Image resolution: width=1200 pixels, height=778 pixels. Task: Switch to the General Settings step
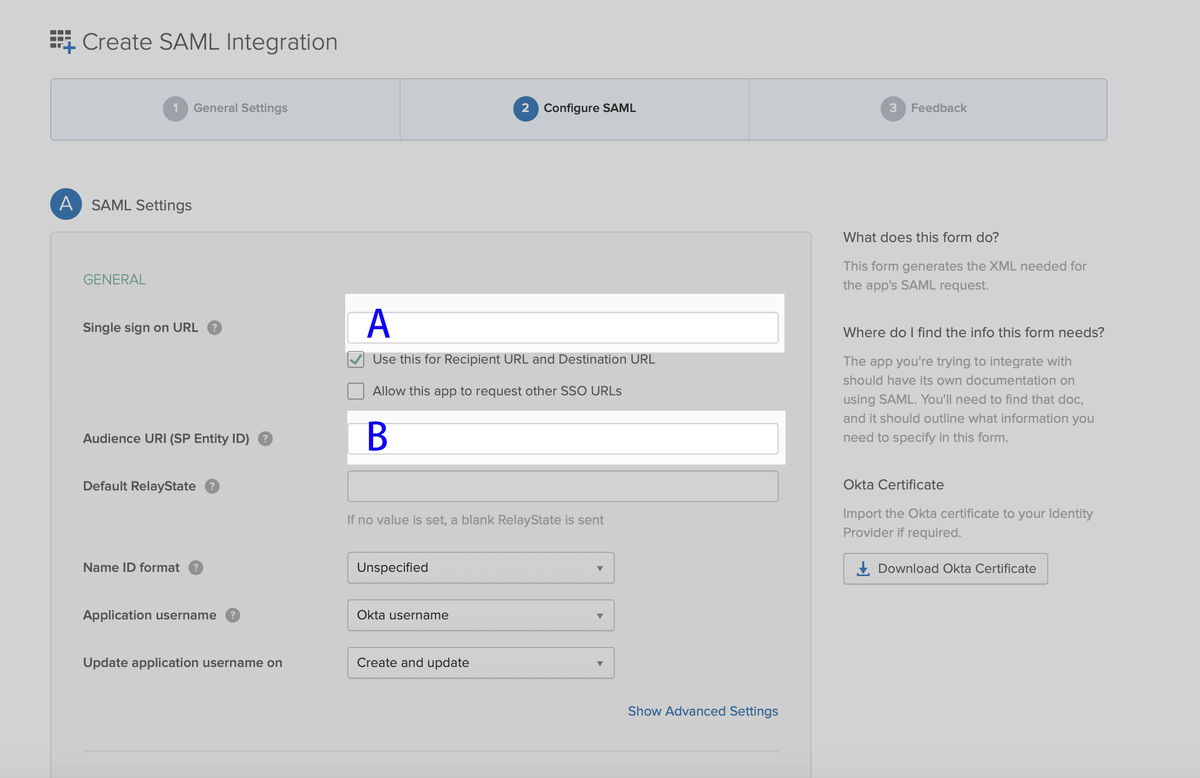[224, 108]
